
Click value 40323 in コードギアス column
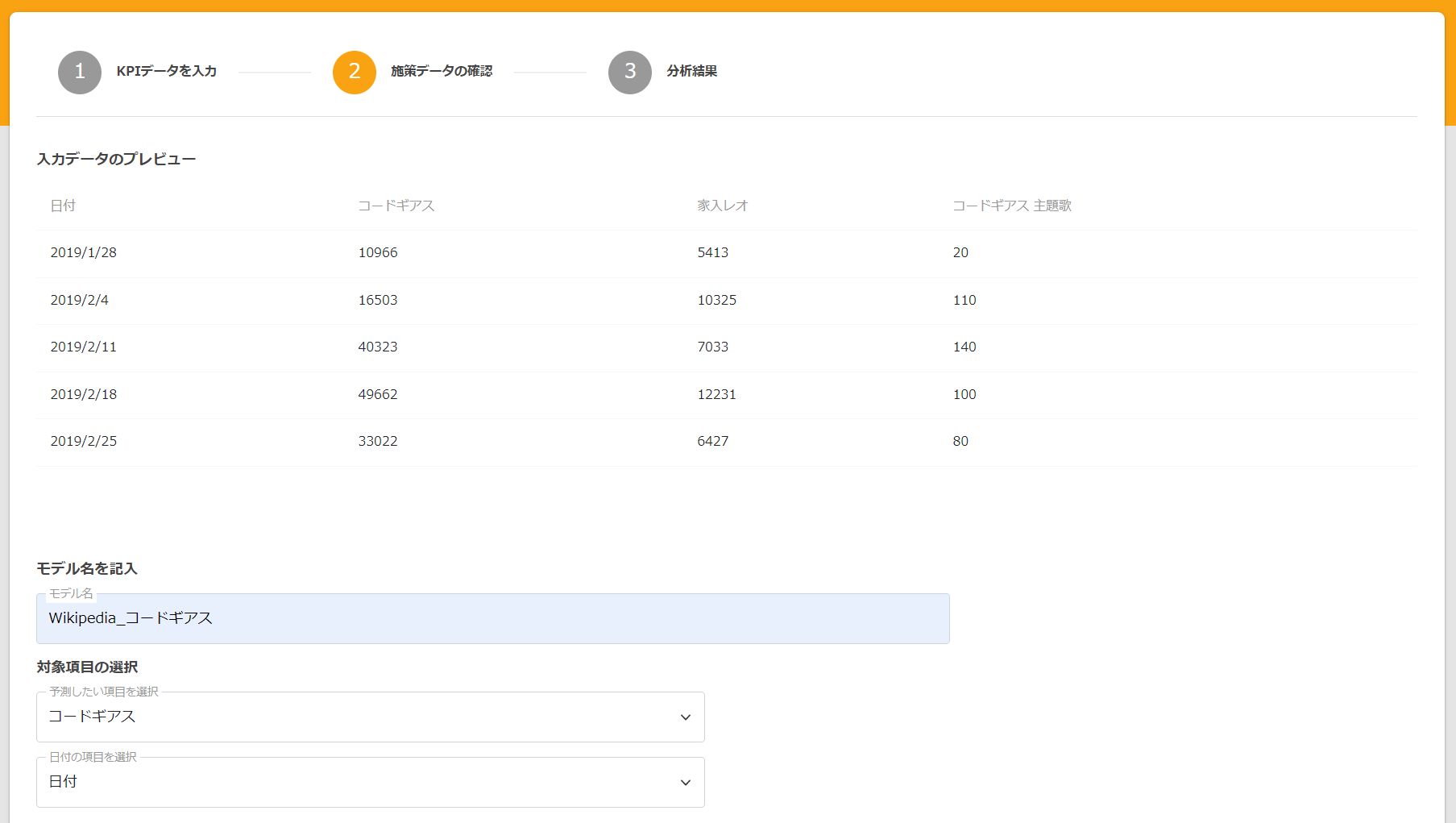click(378, 347)
